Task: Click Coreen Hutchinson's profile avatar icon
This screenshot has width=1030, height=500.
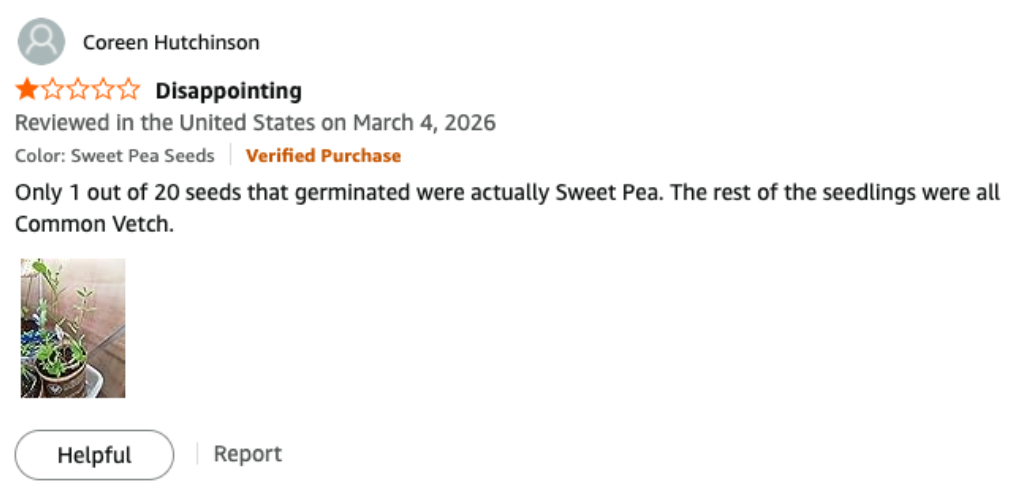Action: pyautogui.click(x=41, y=42)
